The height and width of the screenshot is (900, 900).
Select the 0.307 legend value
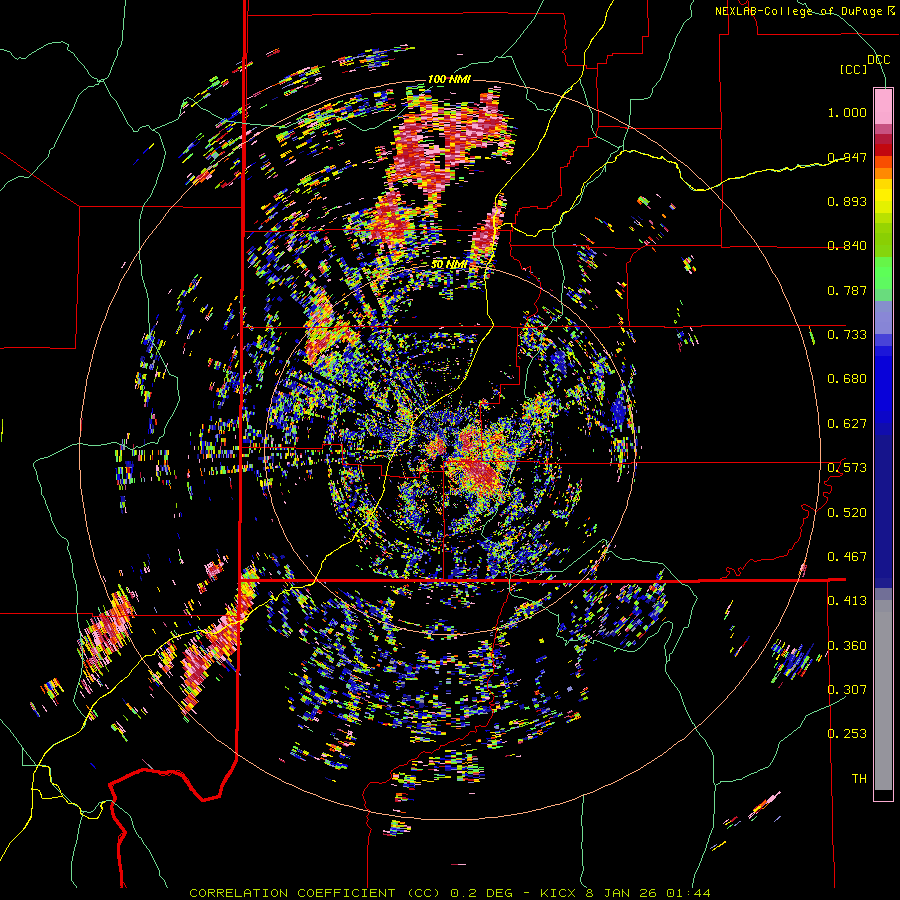pyautogui.click(x=847, y=690)
